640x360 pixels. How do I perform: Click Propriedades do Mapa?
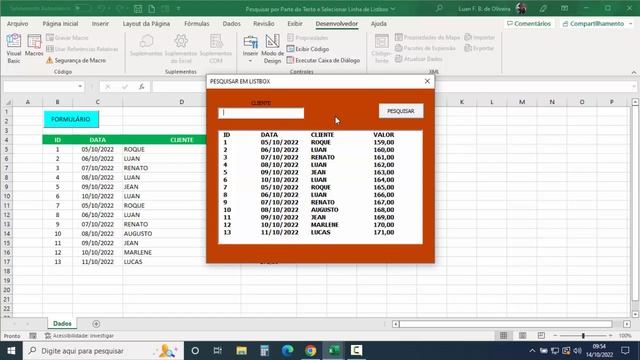pos(427,37)
